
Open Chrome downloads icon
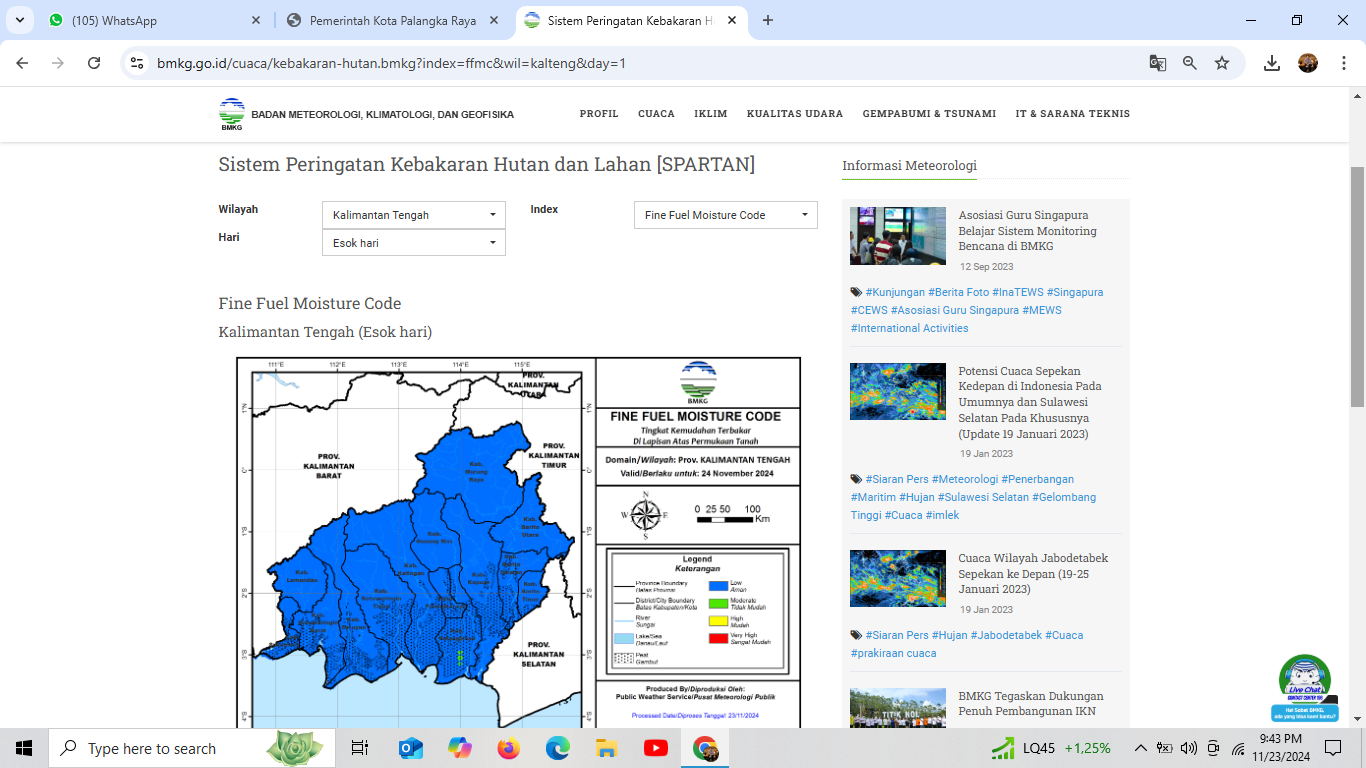point(1272,63)
